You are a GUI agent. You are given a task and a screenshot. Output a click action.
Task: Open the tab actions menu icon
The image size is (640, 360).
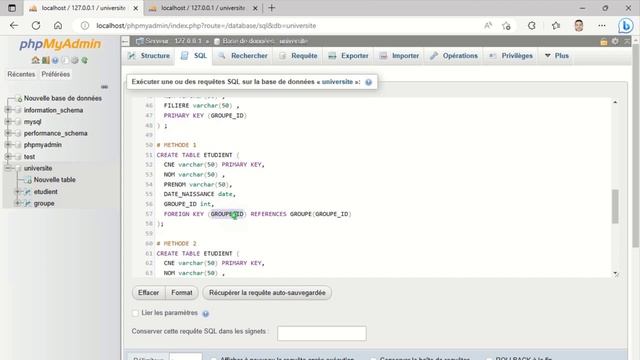pos(12,8)
